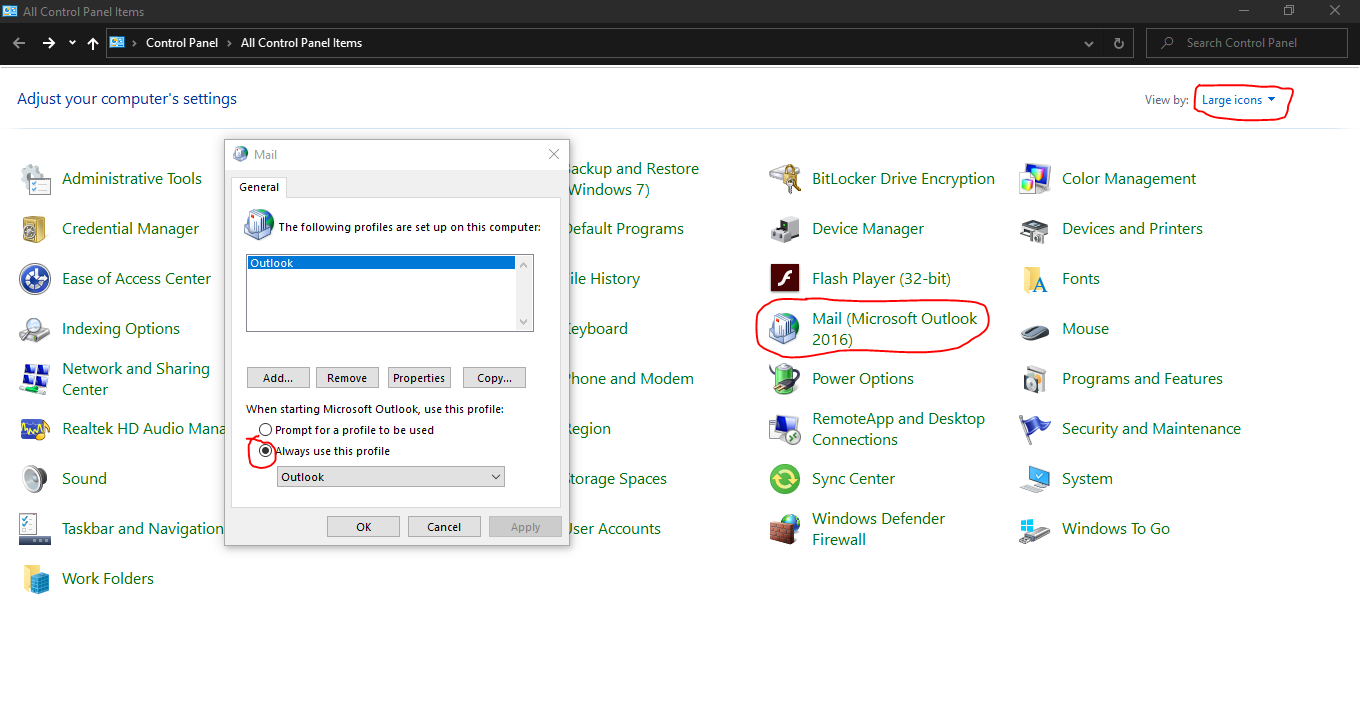Open the Security and Maintenance flag icon

(1035, 429)
